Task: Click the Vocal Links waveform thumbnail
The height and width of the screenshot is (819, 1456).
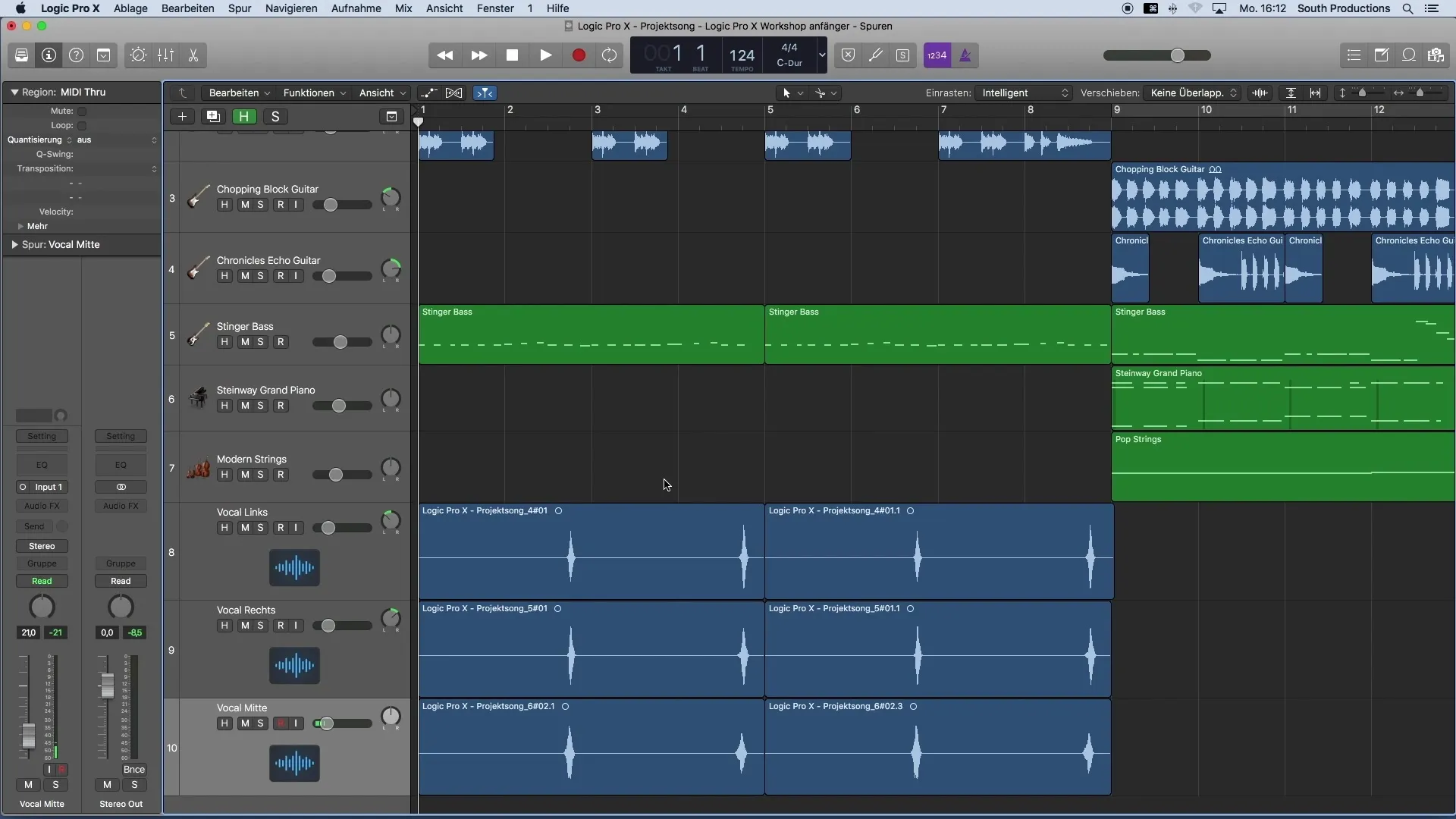Action: coord(295,566)
